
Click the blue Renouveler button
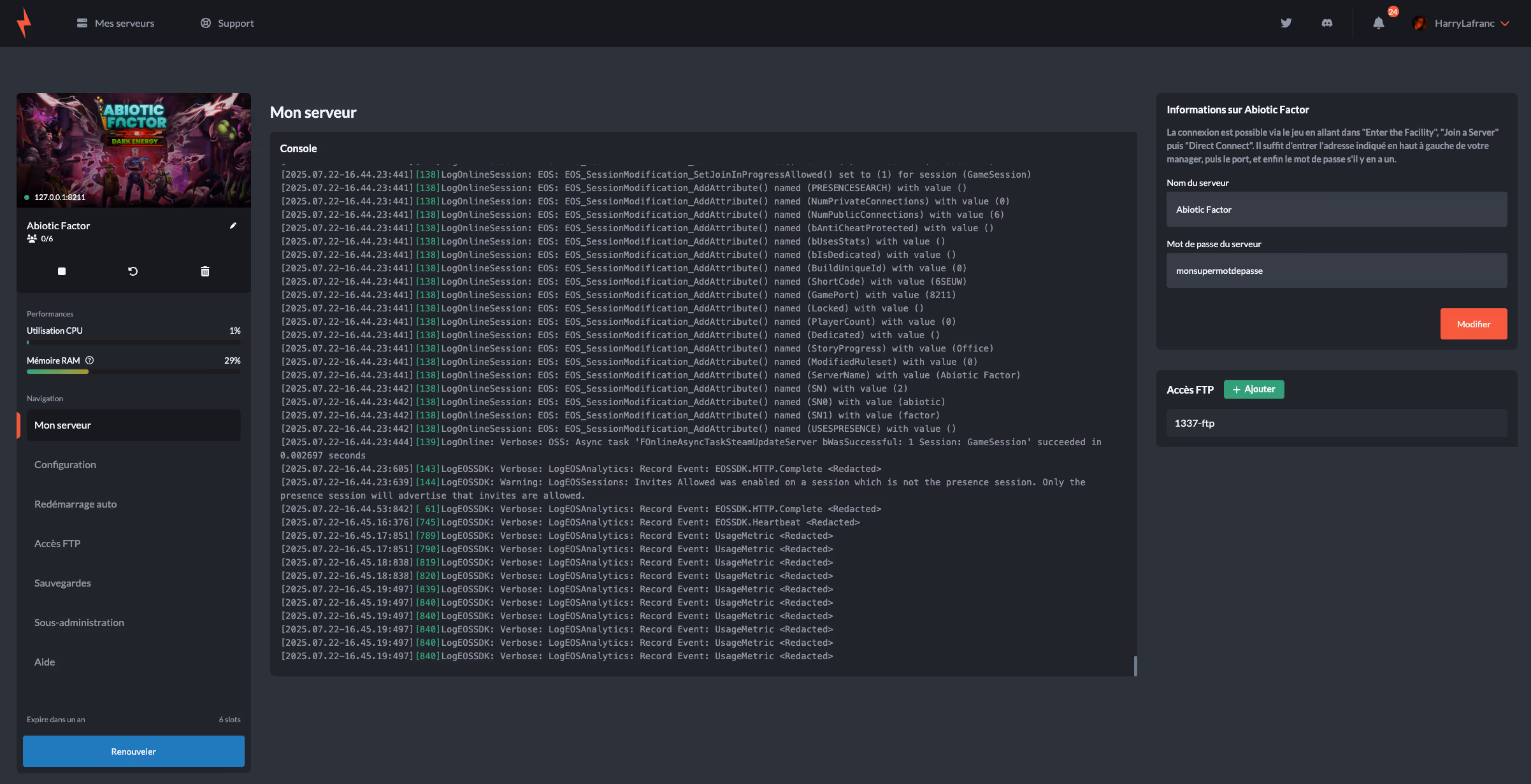133,752
